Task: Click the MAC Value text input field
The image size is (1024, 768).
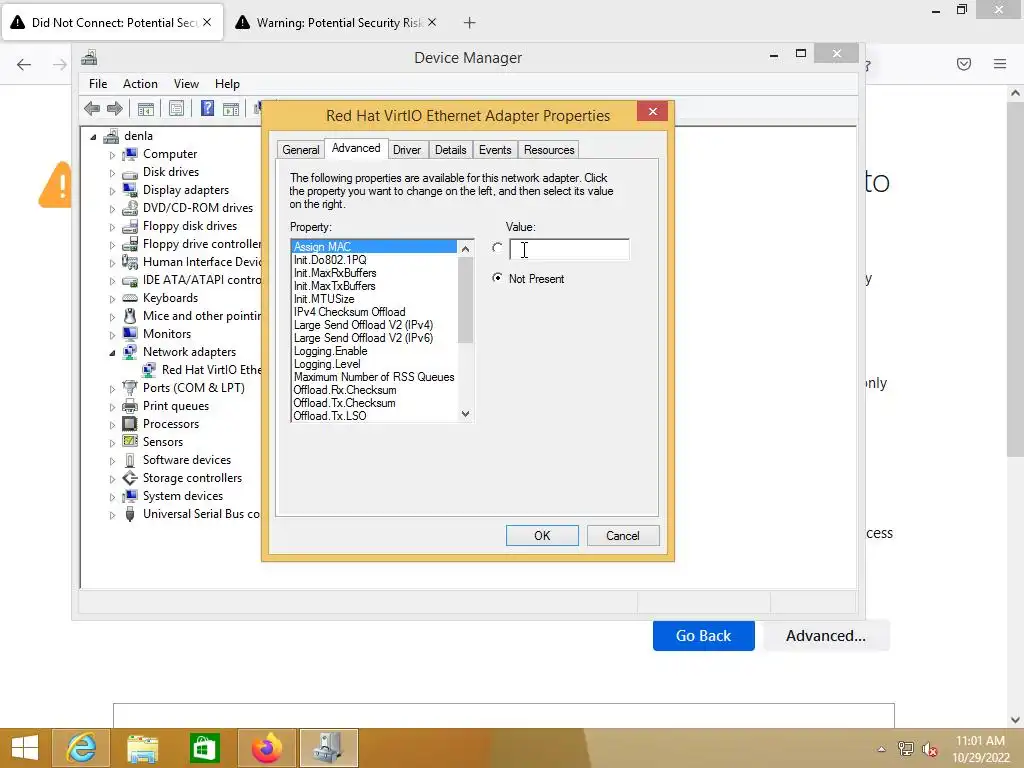Action: click(x=569, y=249)
